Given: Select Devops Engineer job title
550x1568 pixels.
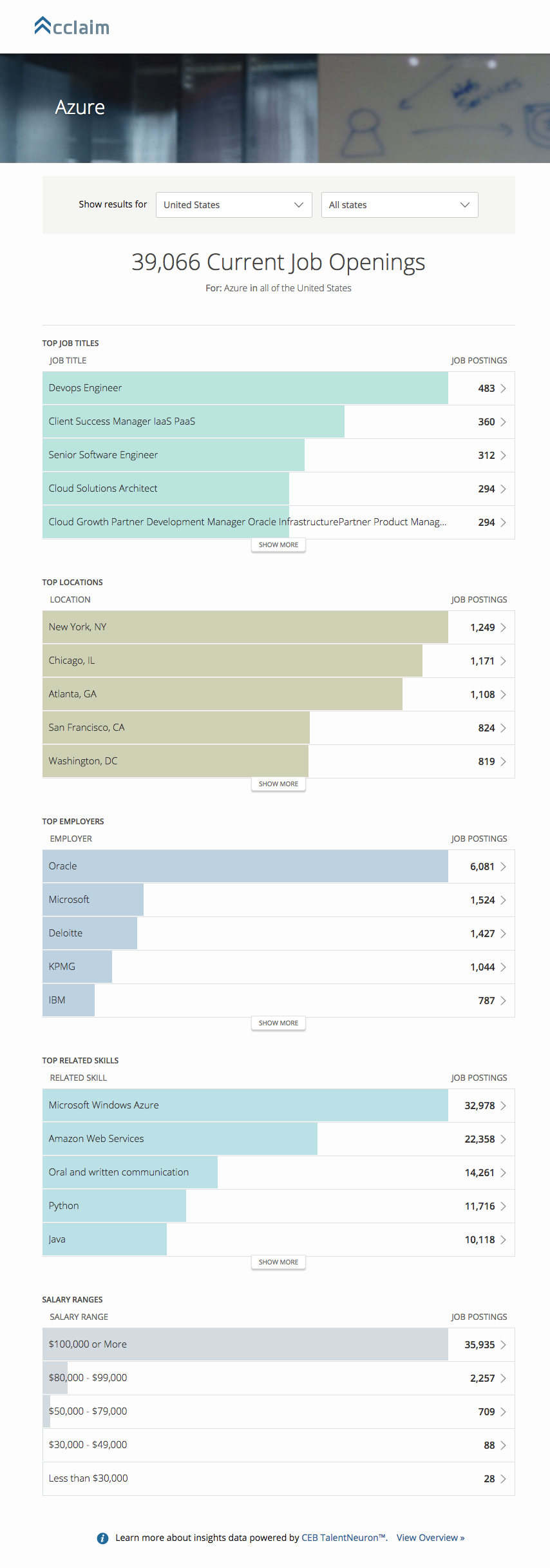Looking at the screenshot, I should pos(85,388).
